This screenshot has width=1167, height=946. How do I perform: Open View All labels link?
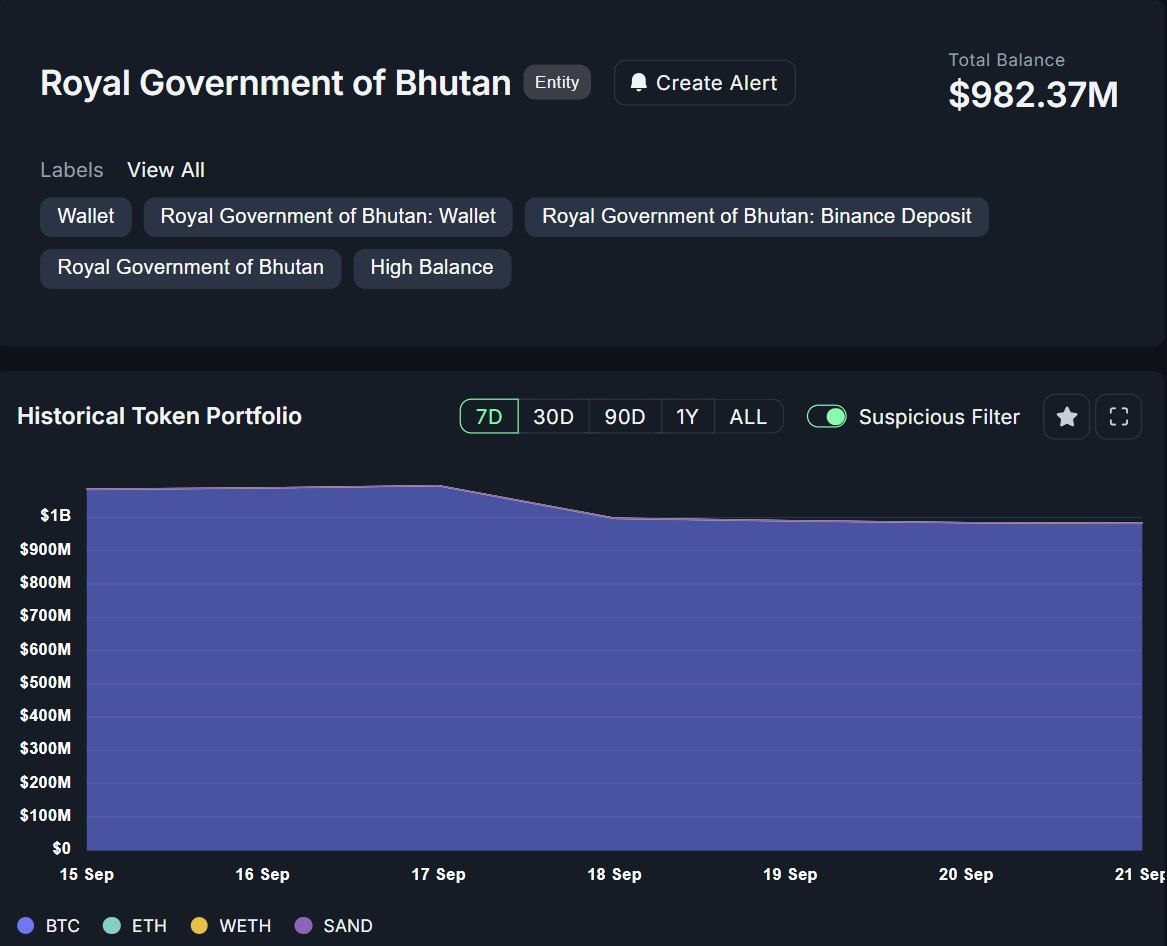tap(166, 170)
